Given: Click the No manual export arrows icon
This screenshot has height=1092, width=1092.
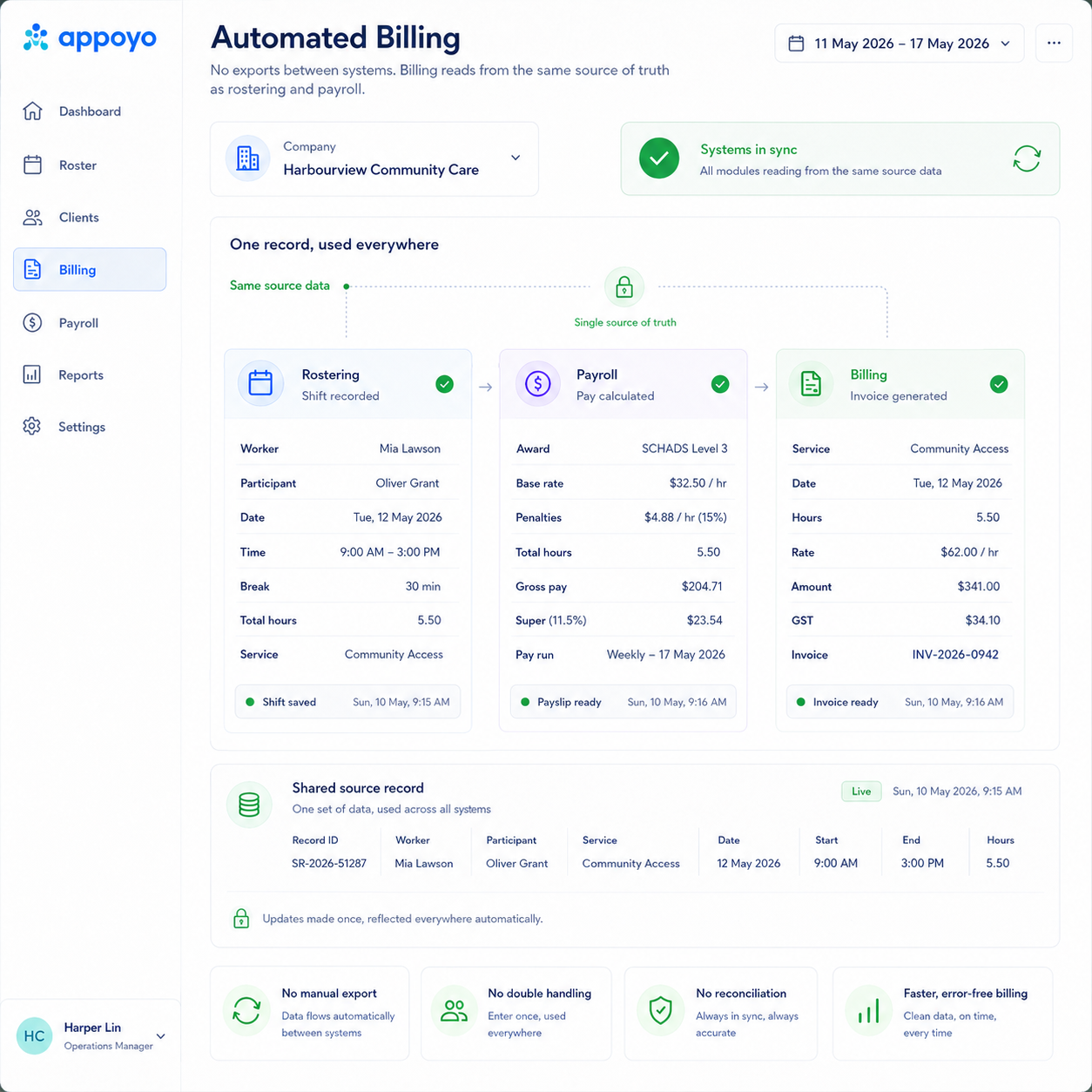Looking at the screenshot, I should point(246,1011).
